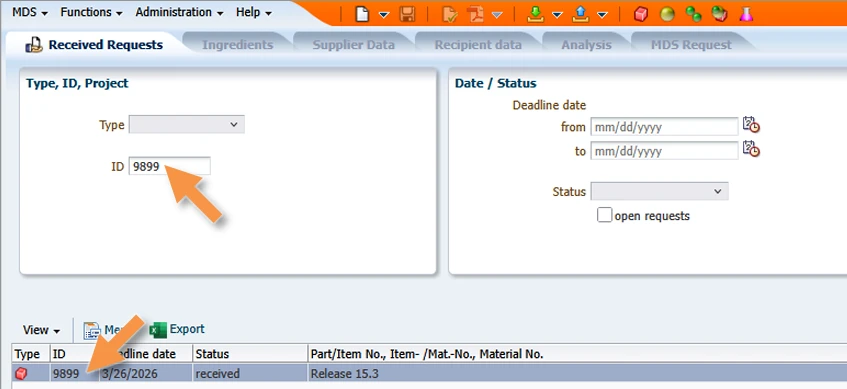Click the received status cell
Screen dimensions: 847x389
[250, 373]
